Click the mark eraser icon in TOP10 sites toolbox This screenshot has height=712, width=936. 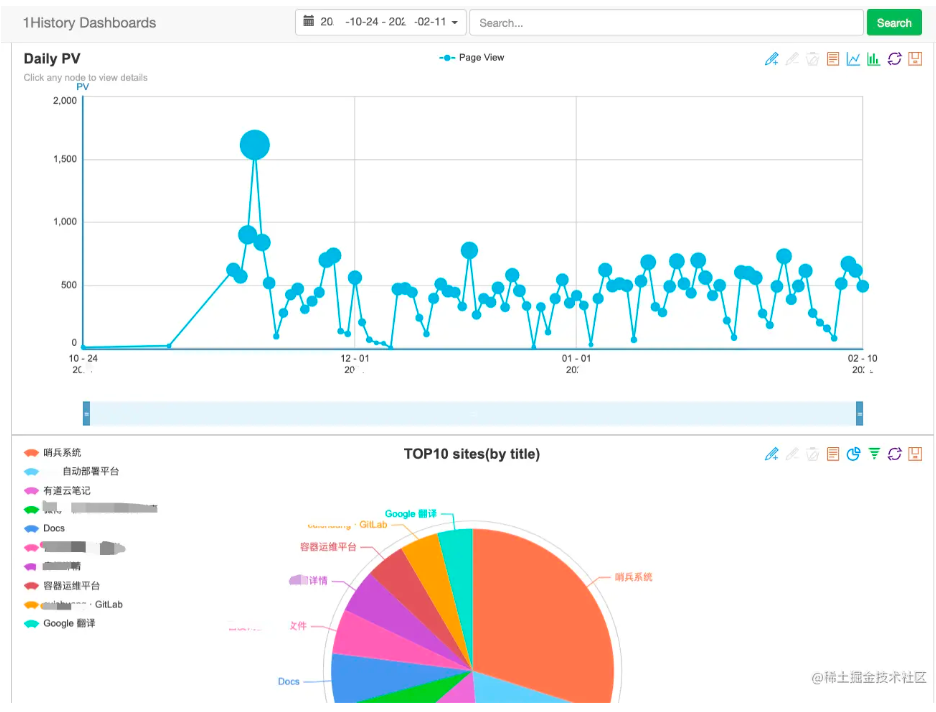[792, 454]
